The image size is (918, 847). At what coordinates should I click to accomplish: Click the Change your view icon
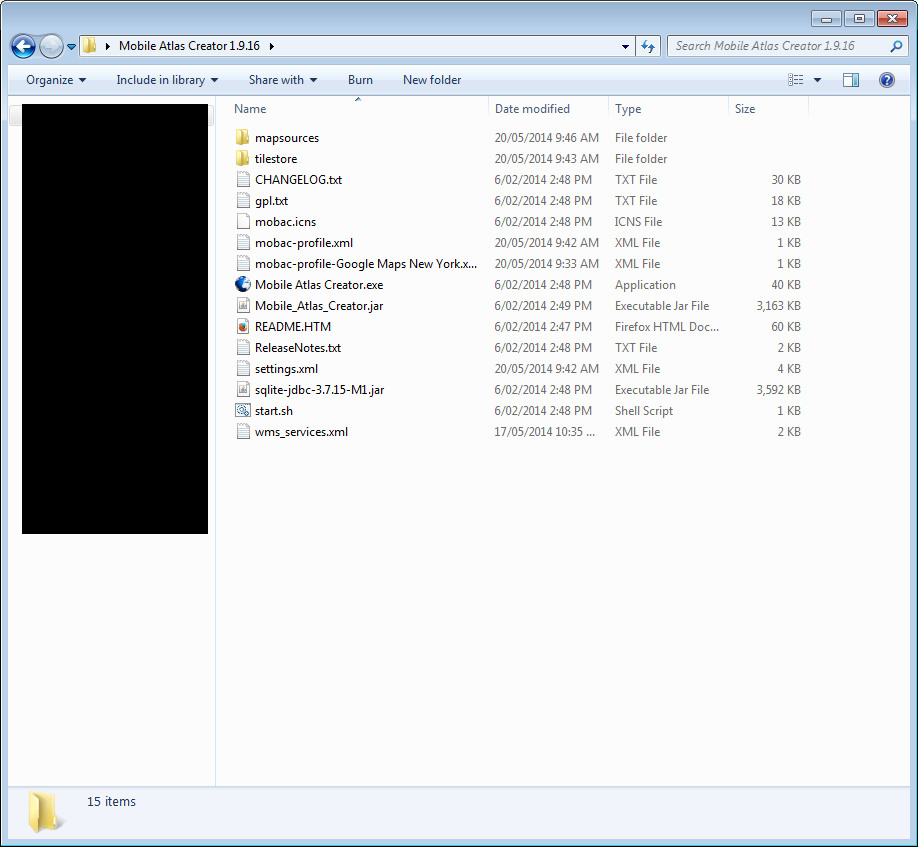tap(796, 80)
